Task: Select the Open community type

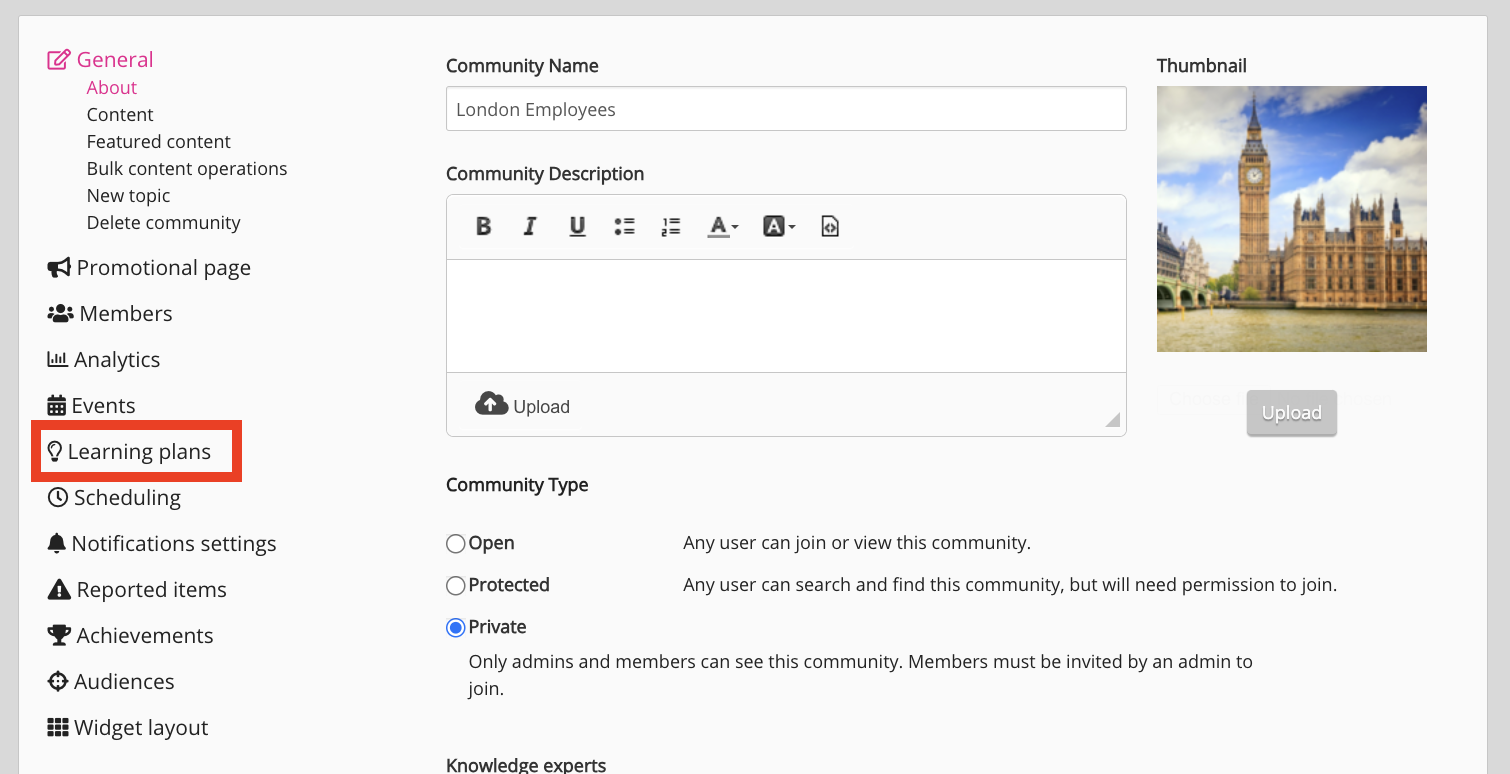Action: [456, 544]
